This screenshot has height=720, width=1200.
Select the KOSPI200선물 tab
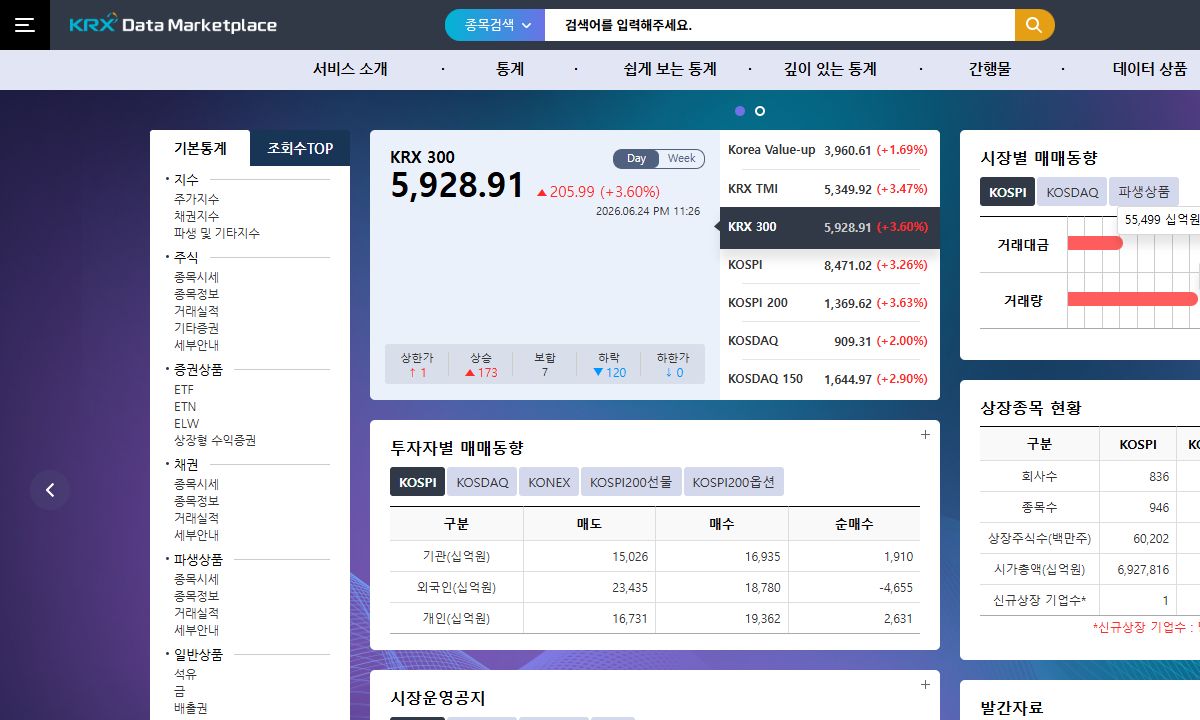pyautogui.click(x=632, y=482)
